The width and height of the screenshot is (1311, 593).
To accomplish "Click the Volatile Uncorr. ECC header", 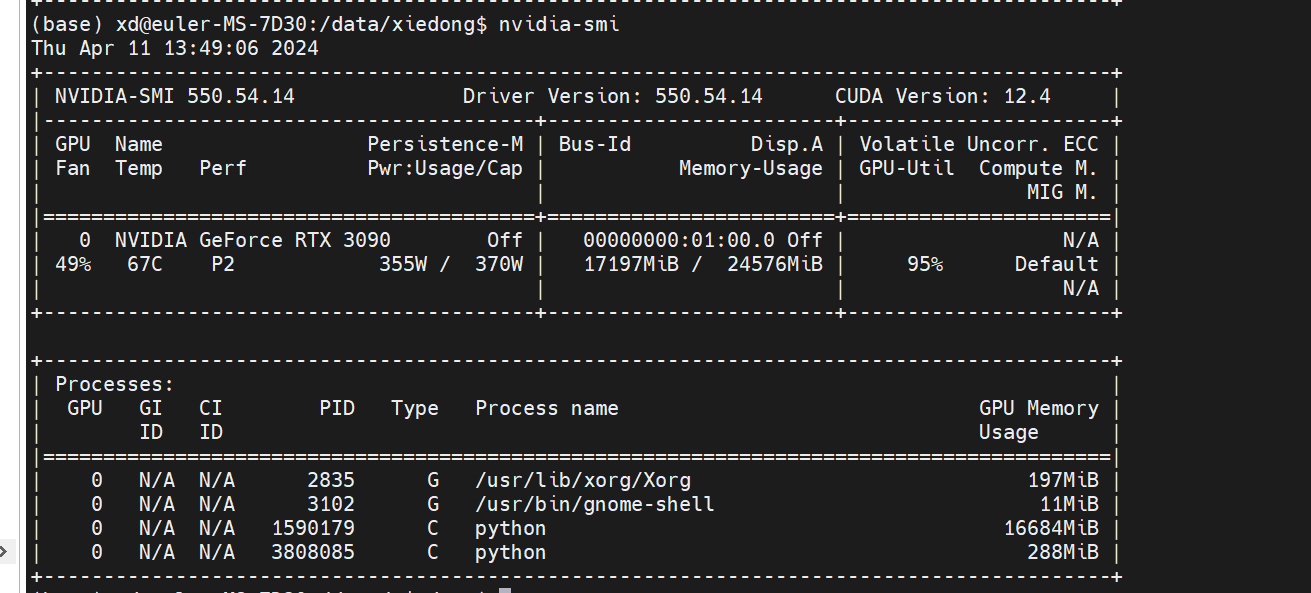I will click(979, 144).
